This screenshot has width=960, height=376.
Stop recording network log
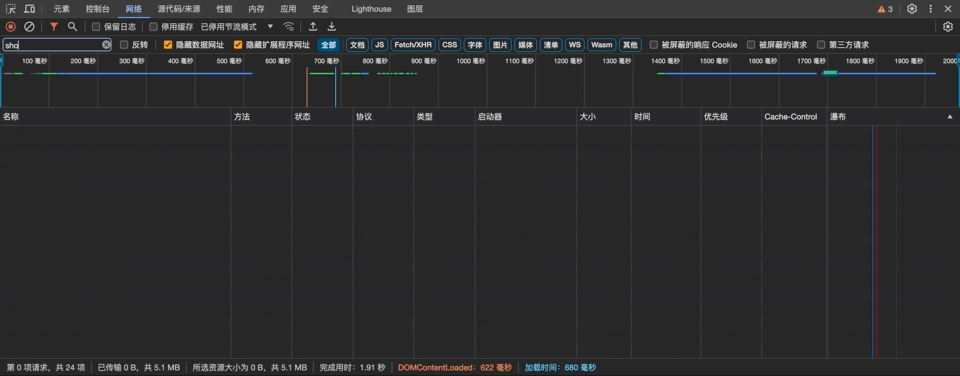pos(10,27)
